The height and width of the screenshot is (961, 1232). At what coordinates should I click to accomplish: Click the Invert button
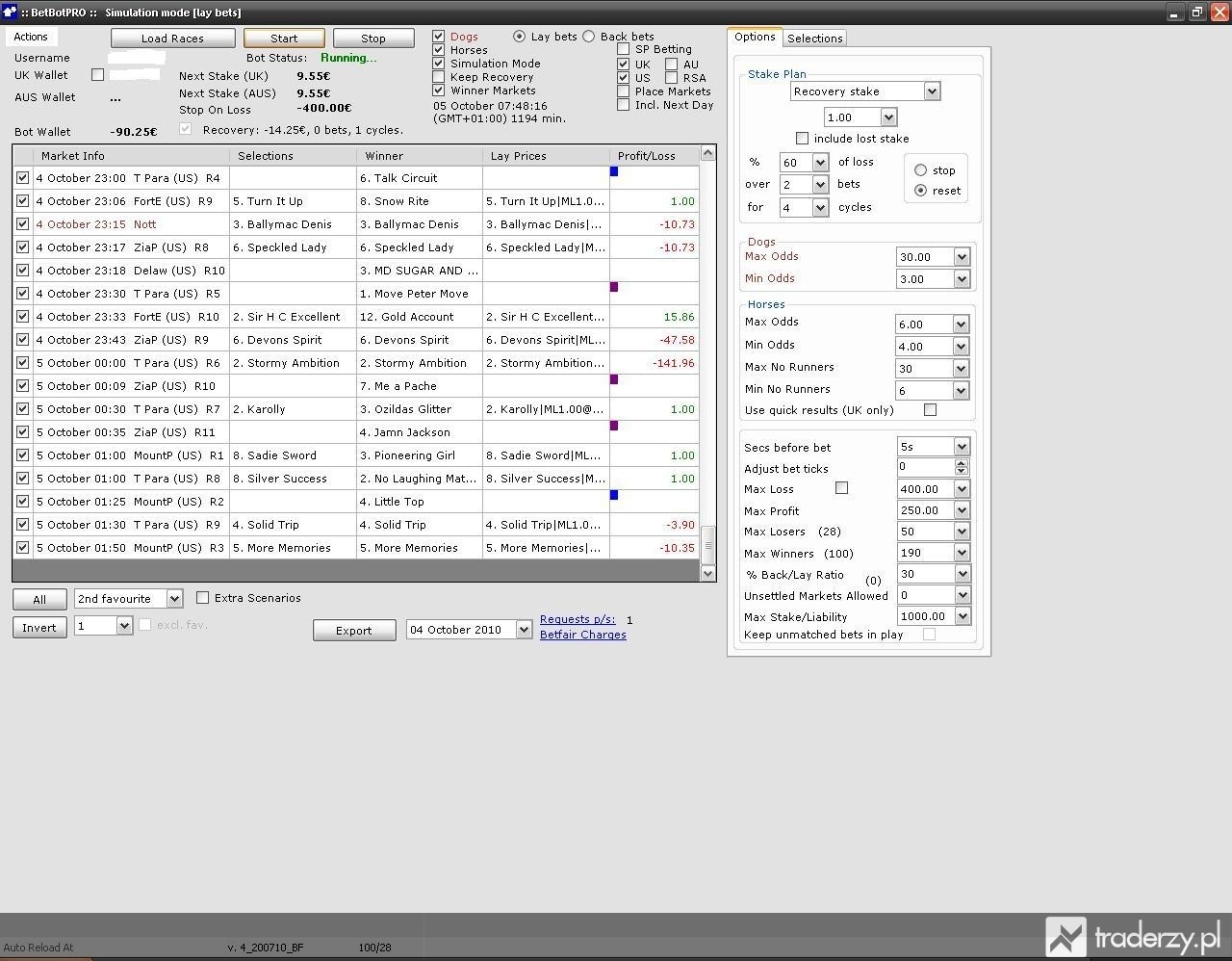point(39,627)
